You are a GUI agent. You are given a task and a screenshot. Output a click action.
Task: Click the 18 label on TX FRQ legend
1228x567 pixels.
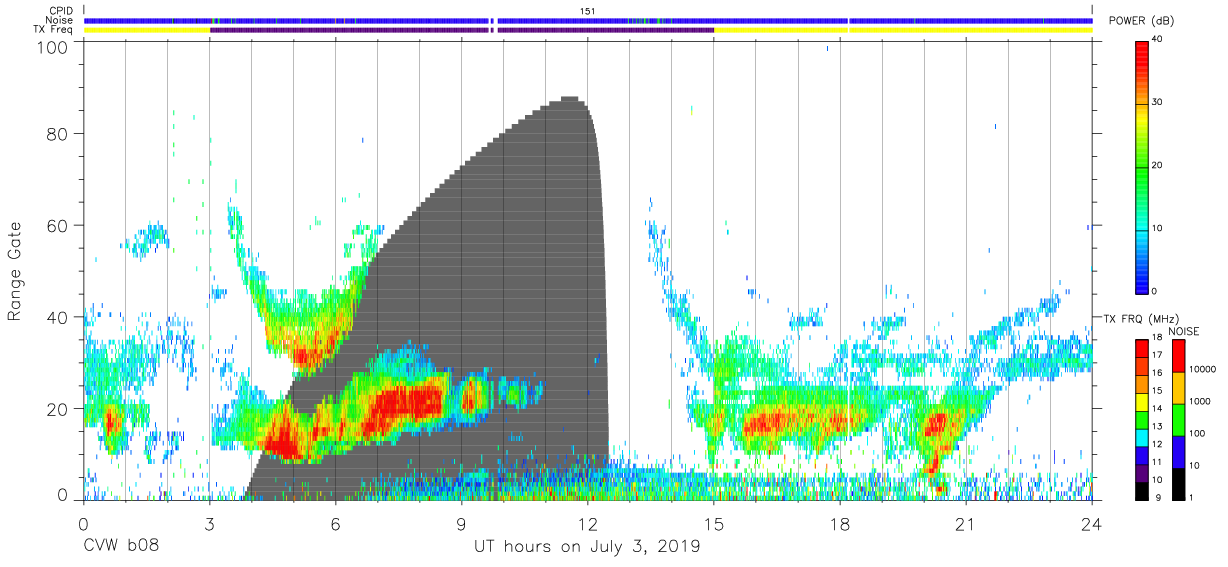(1157, 337)
